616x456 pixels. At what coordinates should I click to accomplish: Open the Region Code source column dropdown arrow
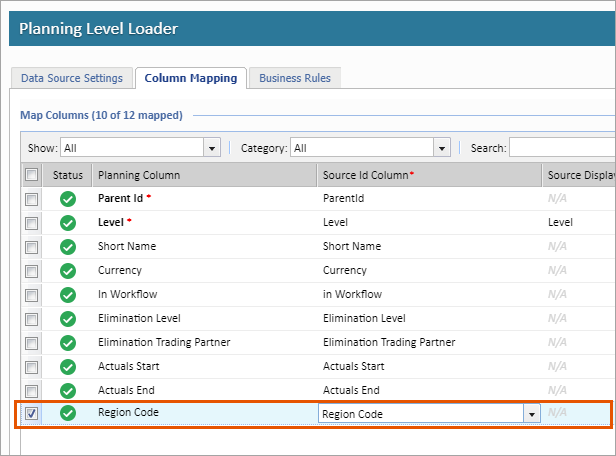[532, 414]
